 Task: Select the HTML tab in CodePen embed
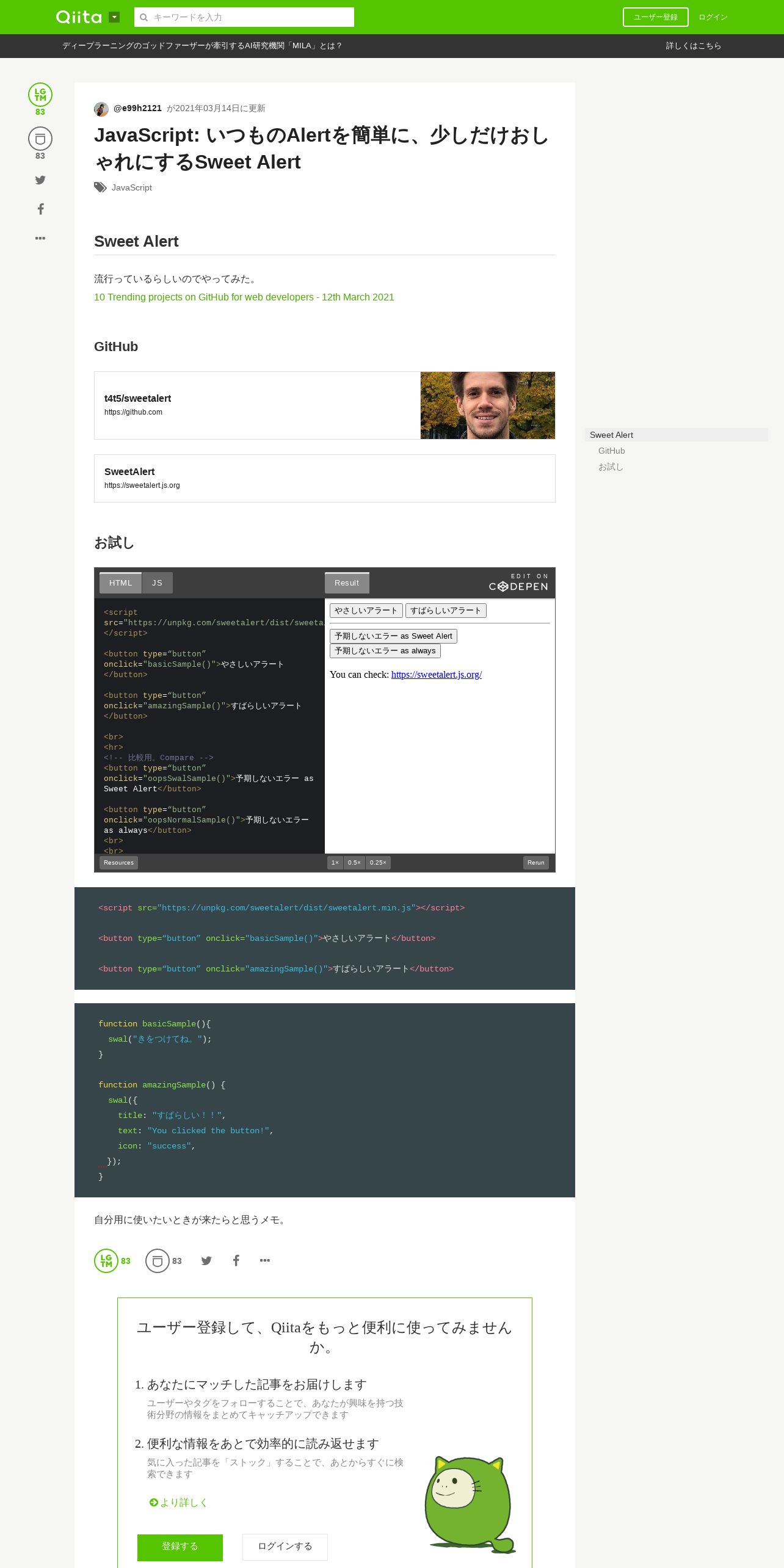pos(121,583)
